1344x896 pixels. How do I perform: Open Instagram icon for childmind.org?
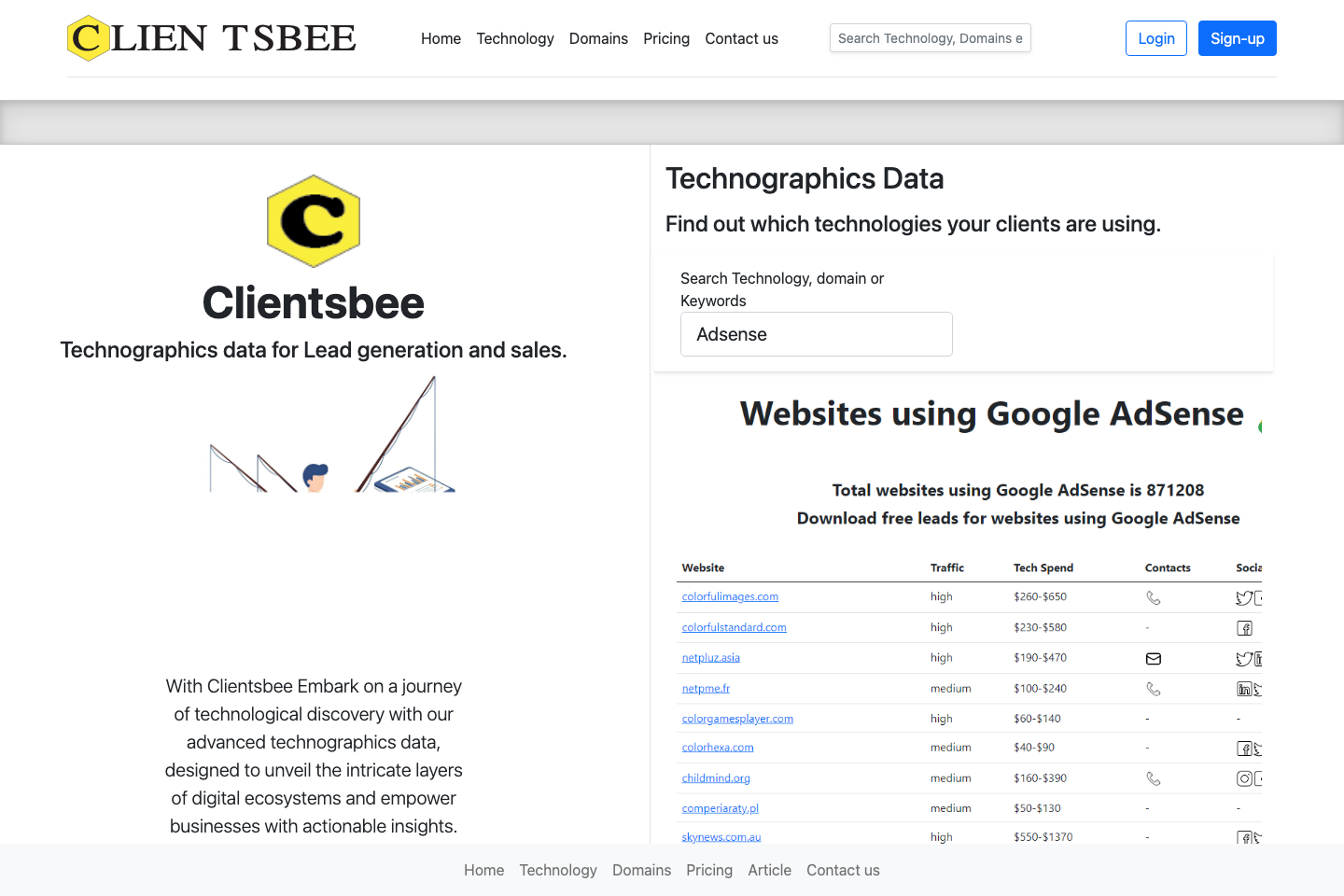tap(1245, 778)
